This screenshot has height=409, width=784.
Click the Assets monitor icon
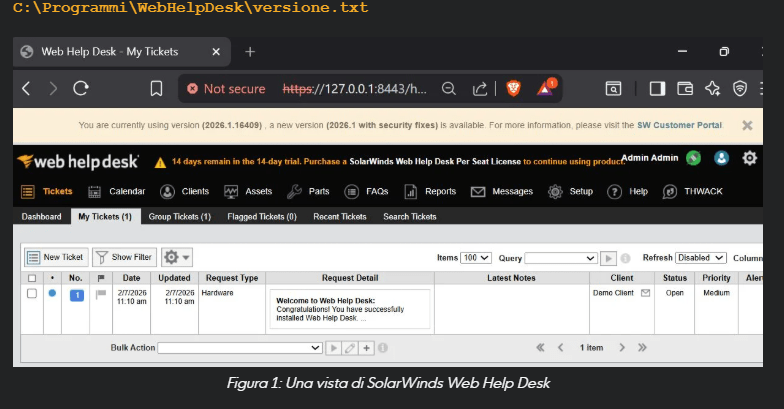click(x=231, y=192)
